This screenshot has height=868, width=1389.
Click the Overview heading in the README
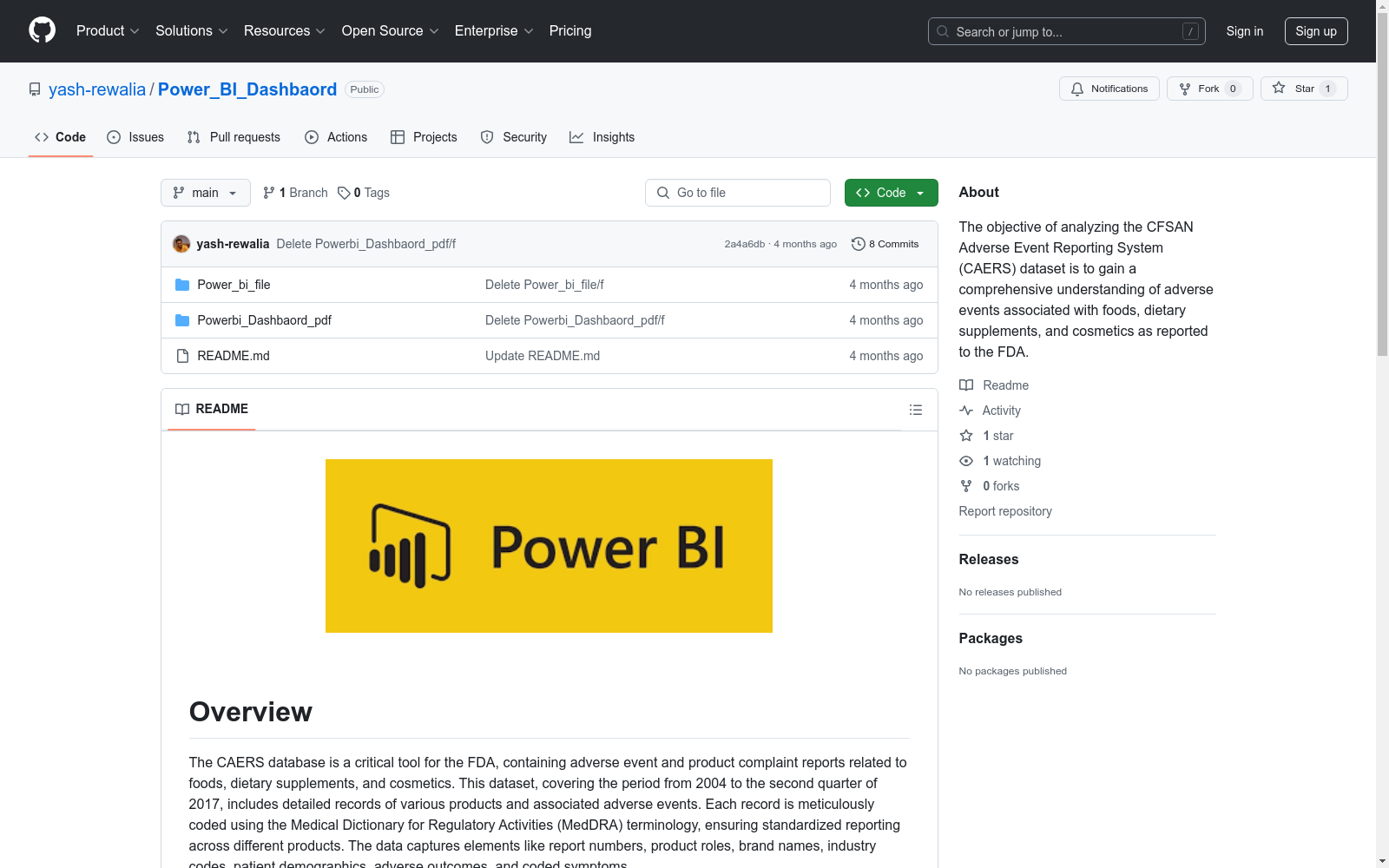pos(251,712)
